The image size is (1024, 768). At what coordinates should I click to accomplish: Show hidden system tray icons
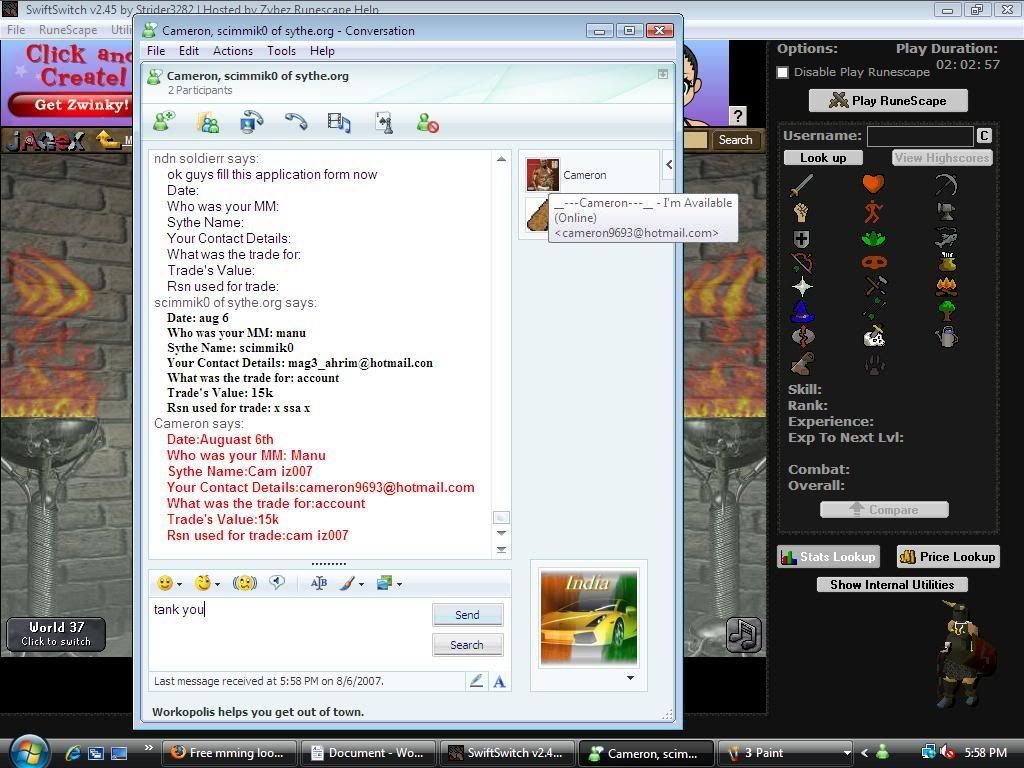[865, 753]
